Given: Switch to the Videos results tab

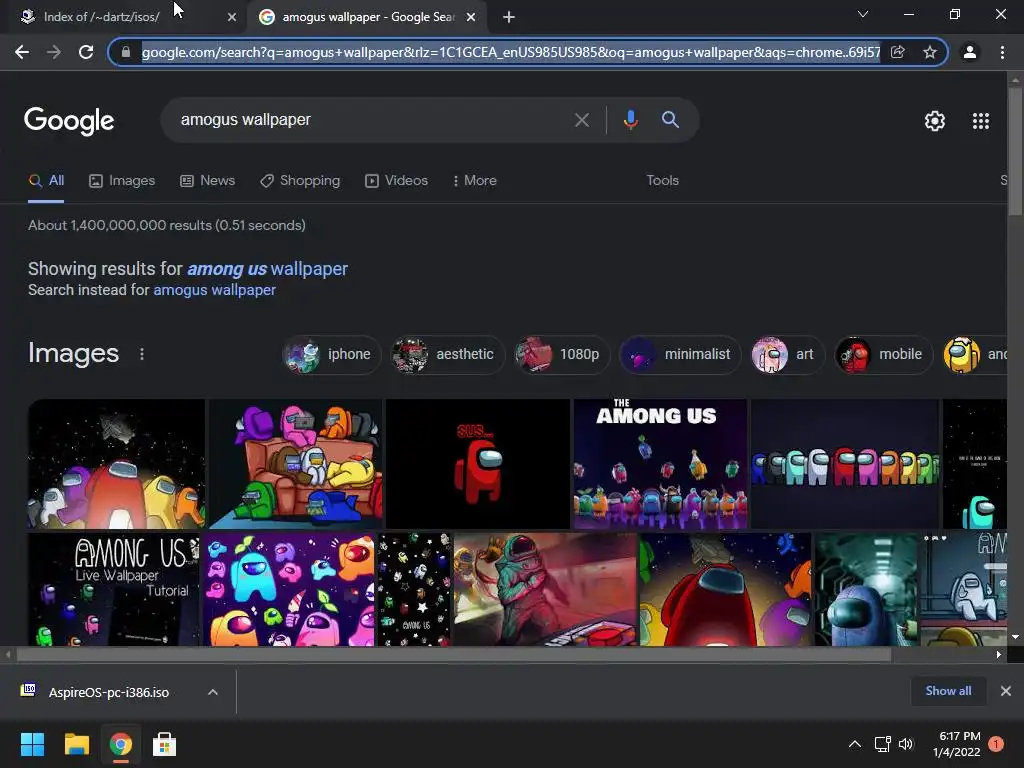Looking at the screenshot, I should coord(396,181).
